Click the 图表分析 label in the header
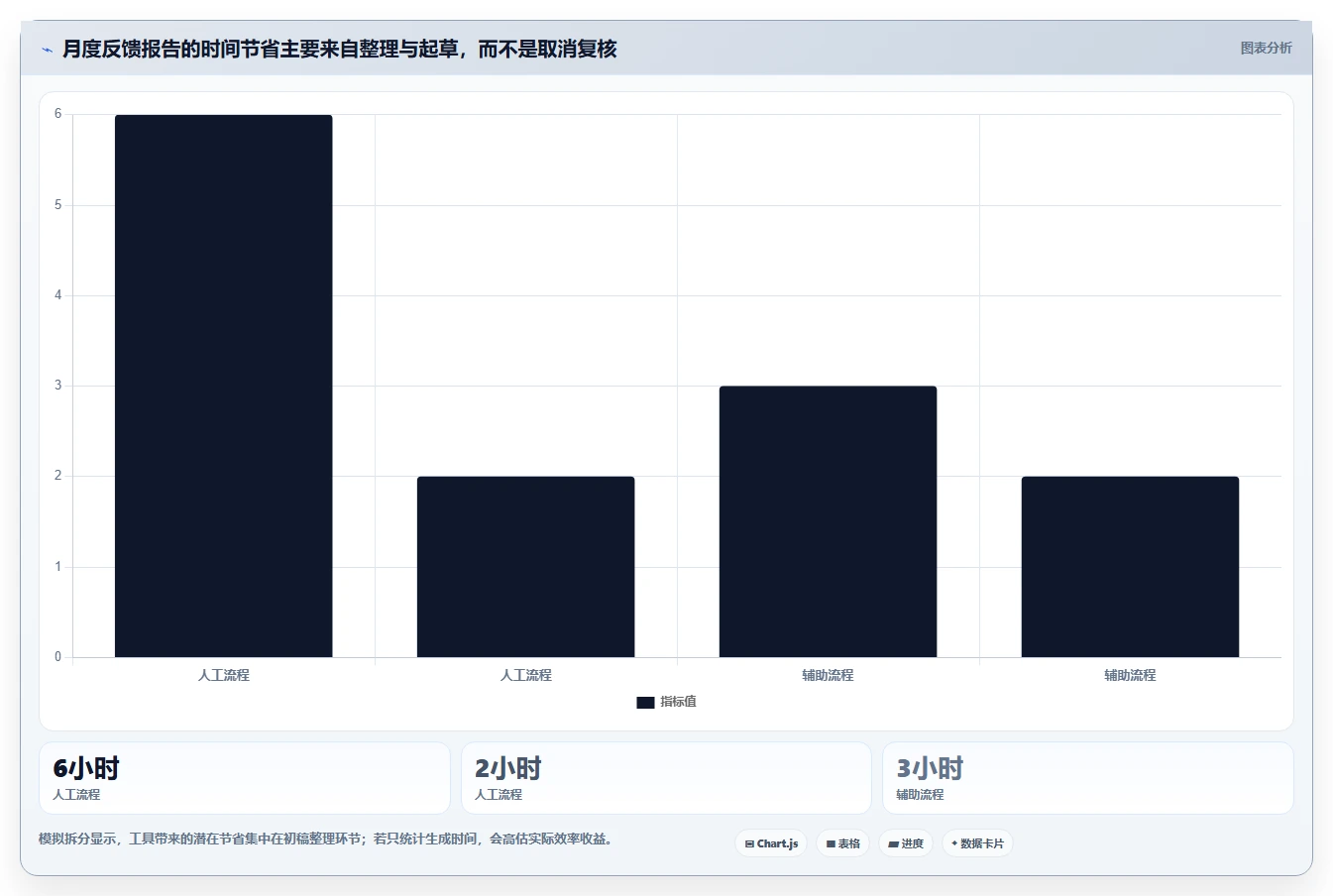 (1266, 48)
